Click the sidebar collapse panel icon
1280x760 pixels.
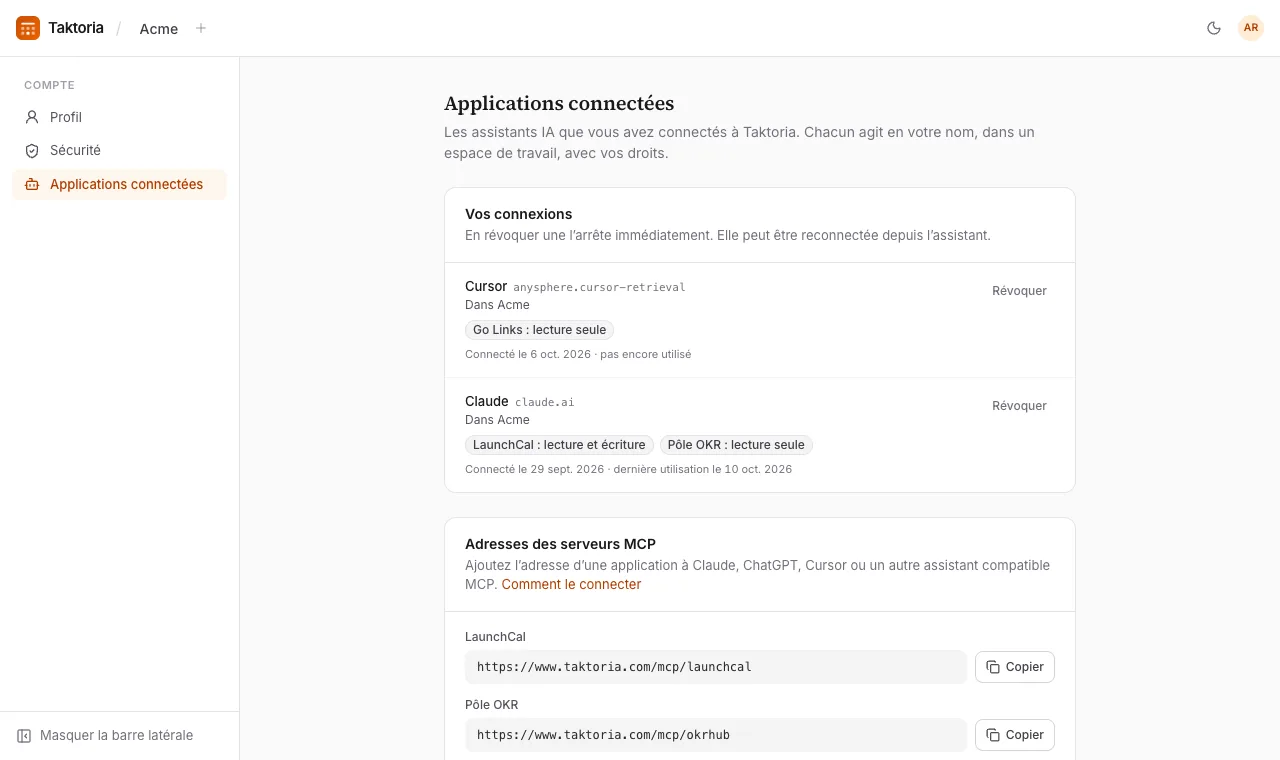(24, 735)
